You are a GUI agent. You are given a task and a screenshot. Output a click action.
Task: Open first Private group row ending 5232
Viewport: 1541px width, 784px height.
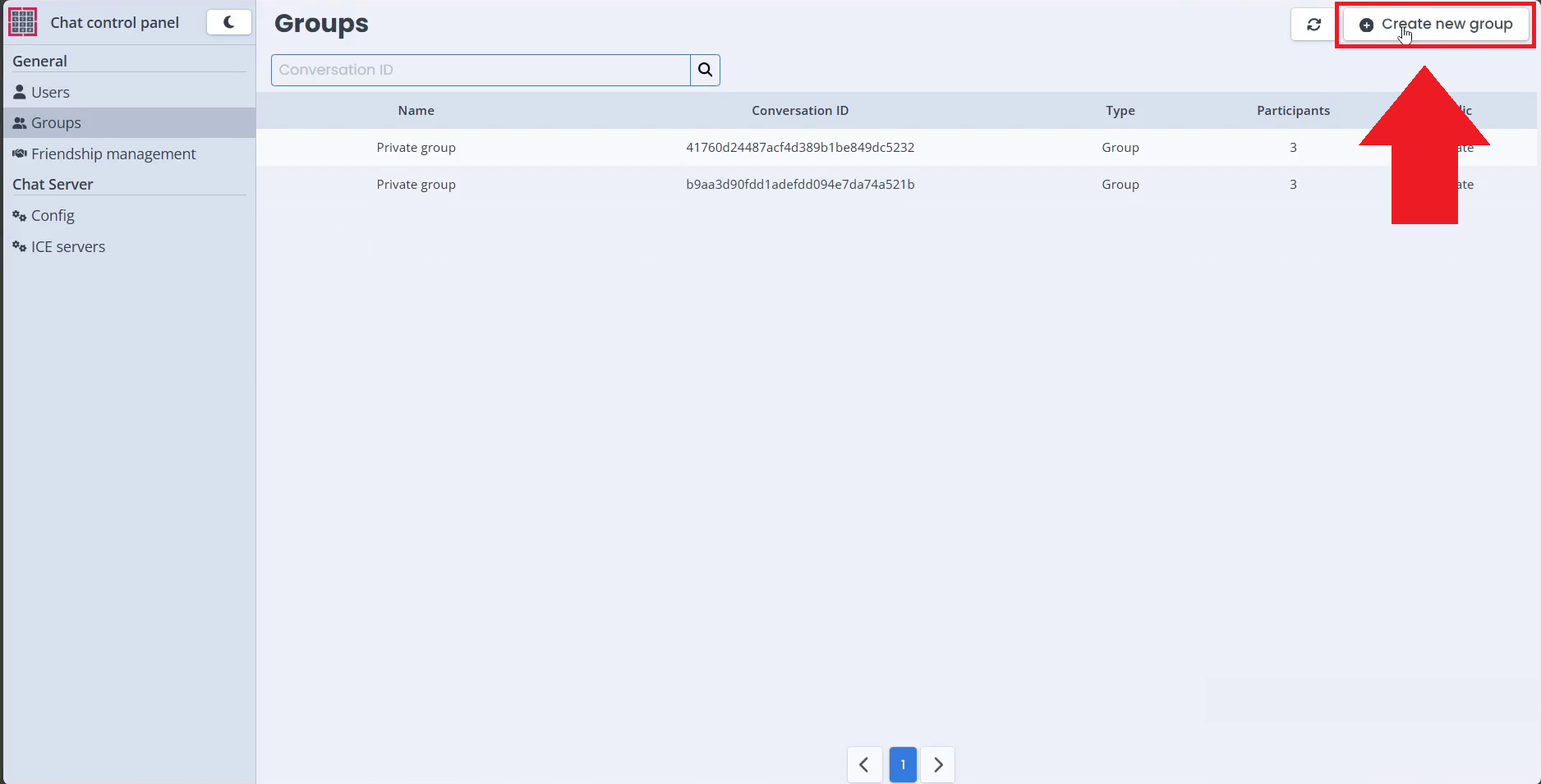tap(799, 148)
